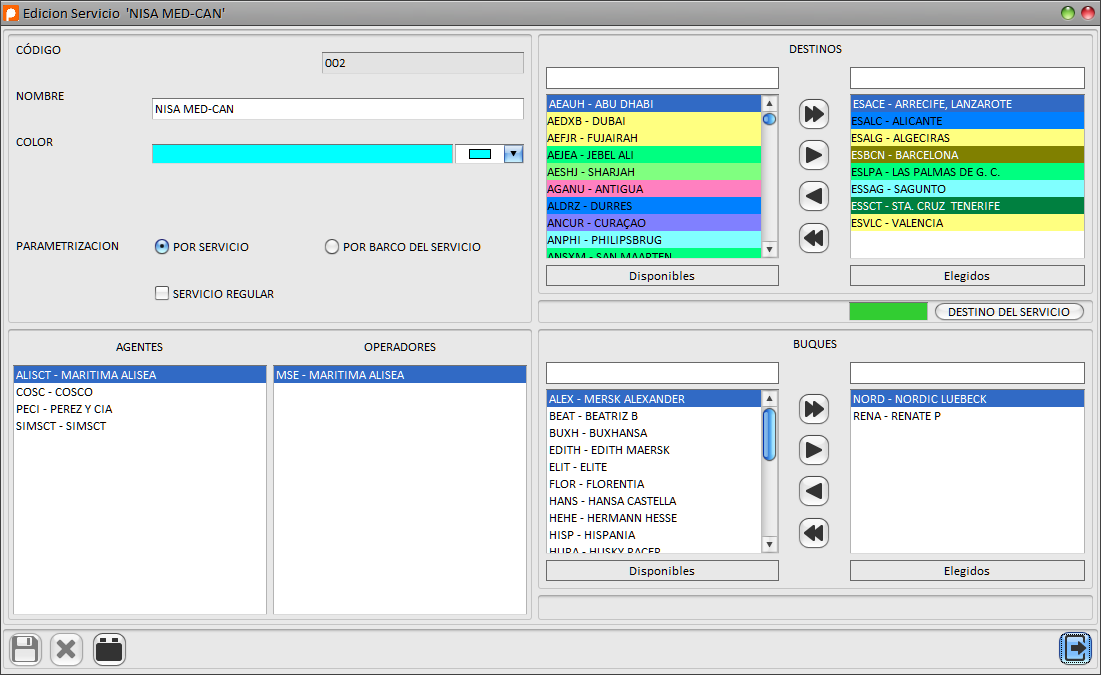Select ESSCT - STA. CRUZ TENERIFE destination
Image resolution: width=1101 pixels, height=675 pixels.
[967, 206]
